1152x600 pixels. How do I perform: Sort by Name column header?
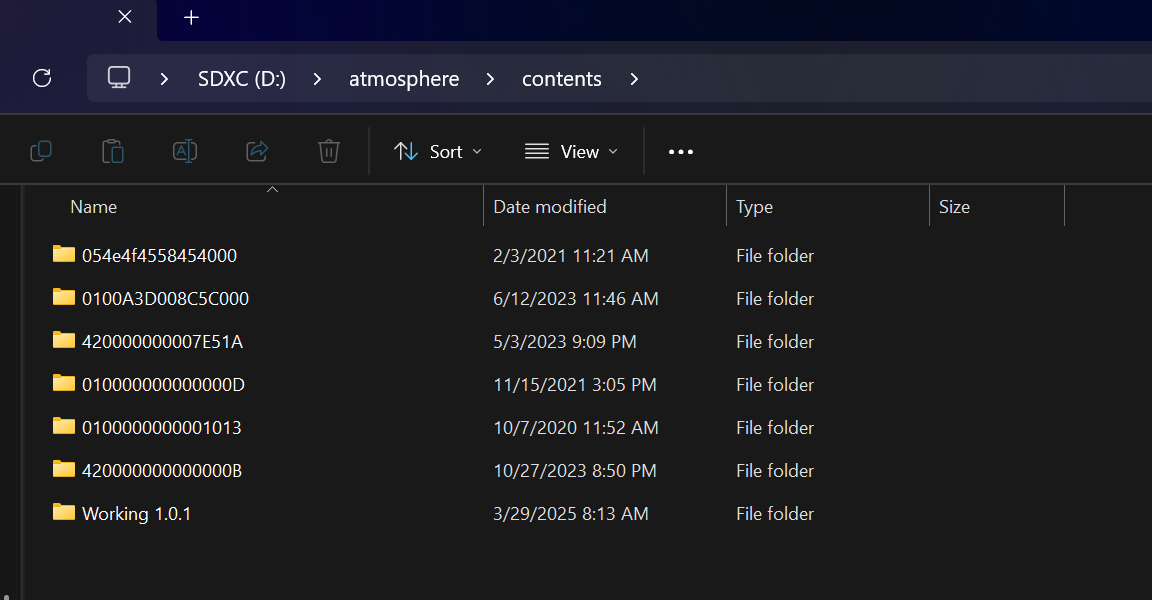[93, 207]
